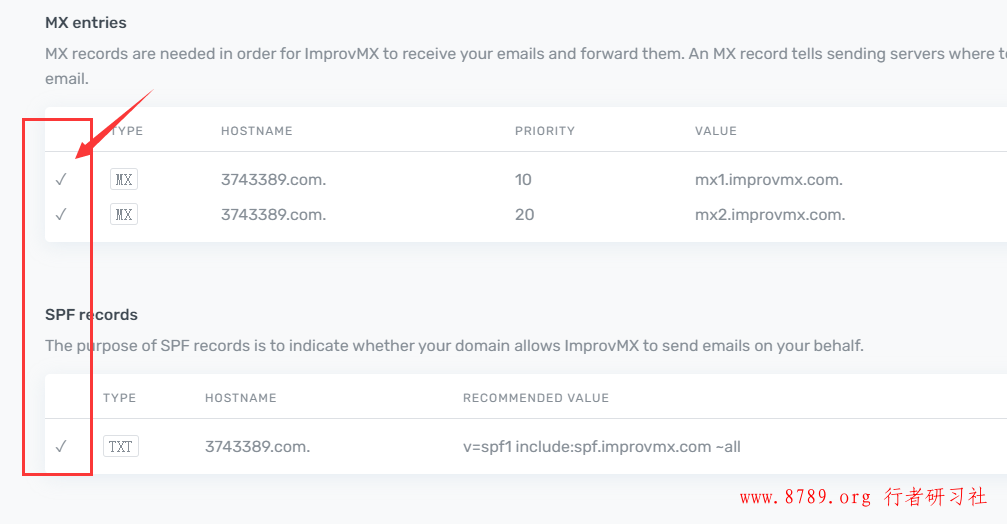Click the SPF records section heading
Viewport: 1007px width, 524px height.
(91, 315)
